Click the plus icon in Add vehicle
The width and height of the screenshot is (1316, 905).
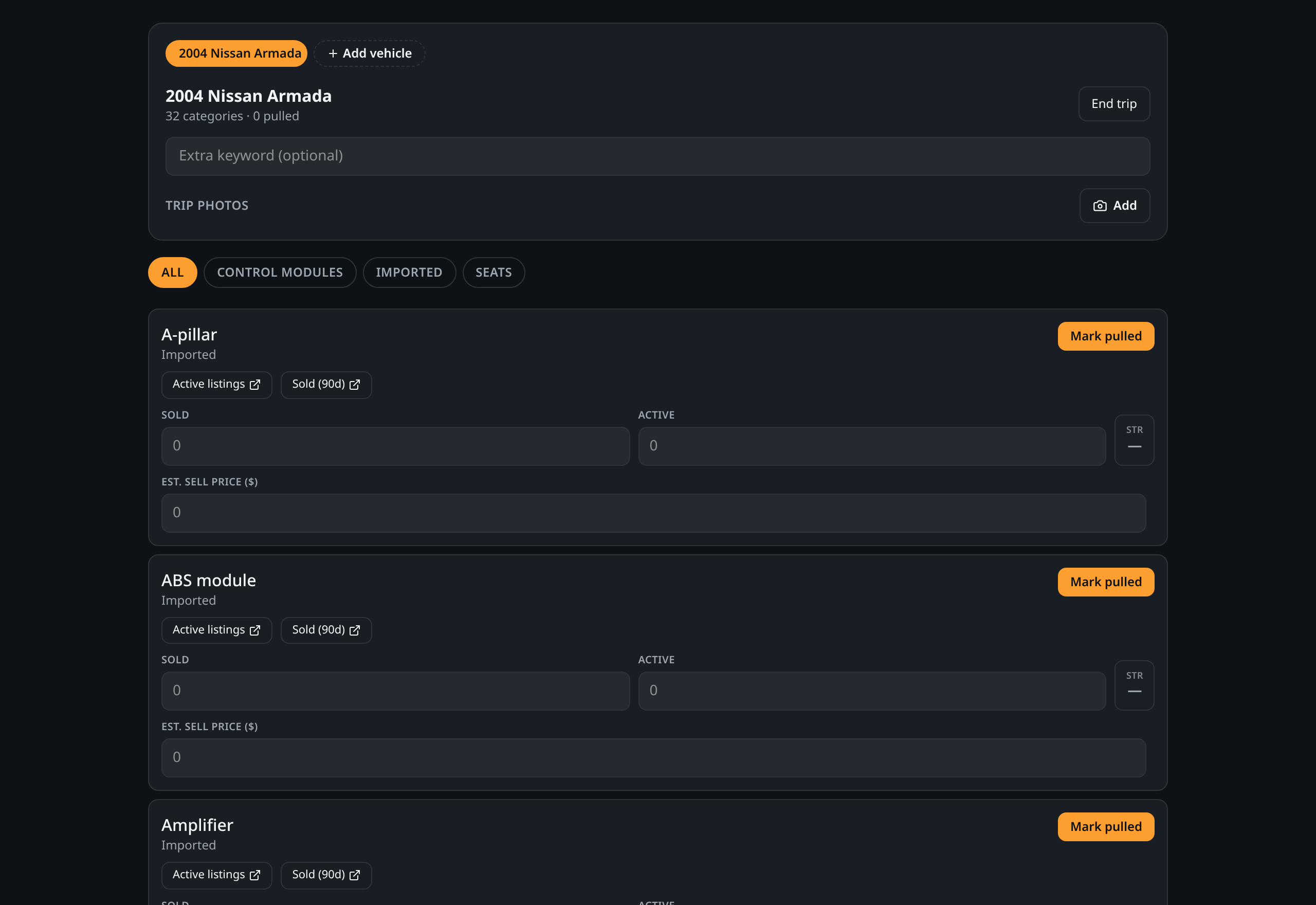(x=333, y=53)
